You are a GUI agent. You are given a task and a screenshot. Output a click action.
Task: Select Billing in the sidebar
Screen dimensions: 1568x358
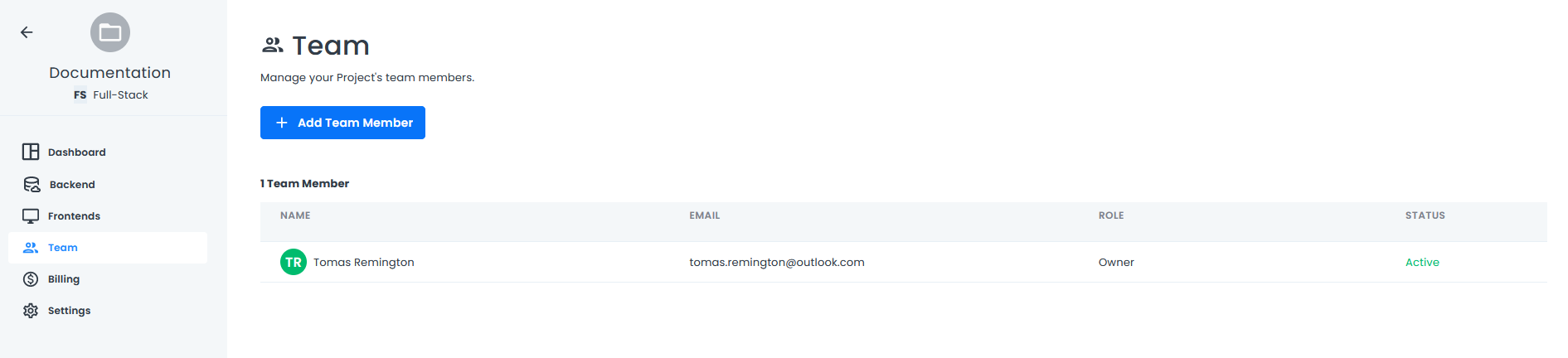click(64, 279)
